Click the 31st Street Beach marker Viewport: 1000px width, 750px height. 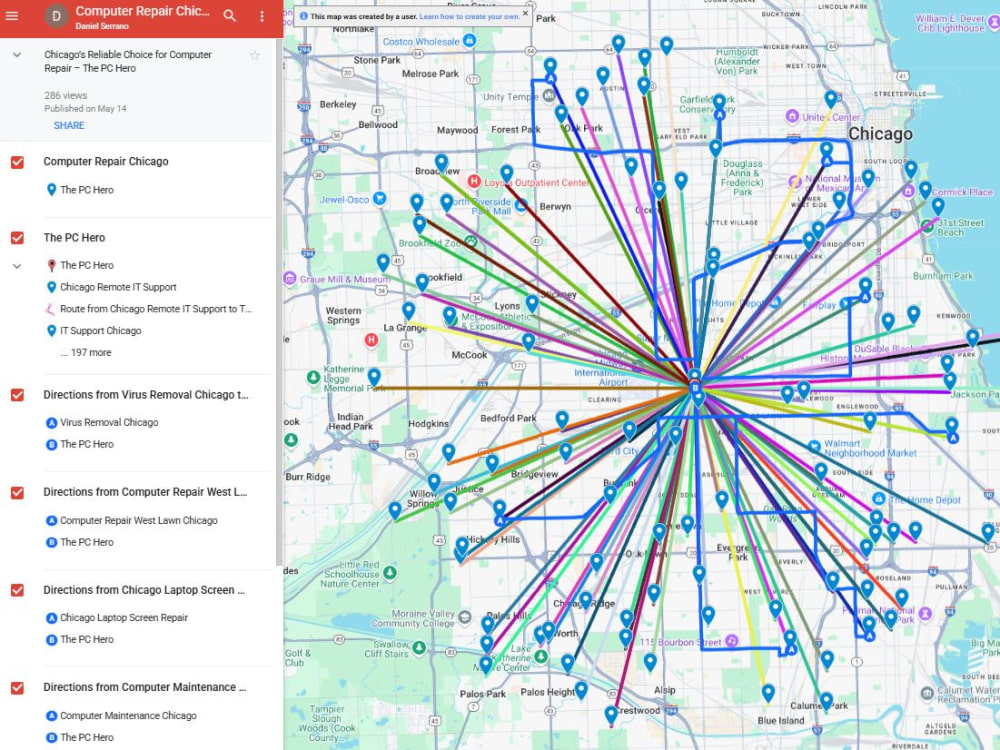(928, 226)
